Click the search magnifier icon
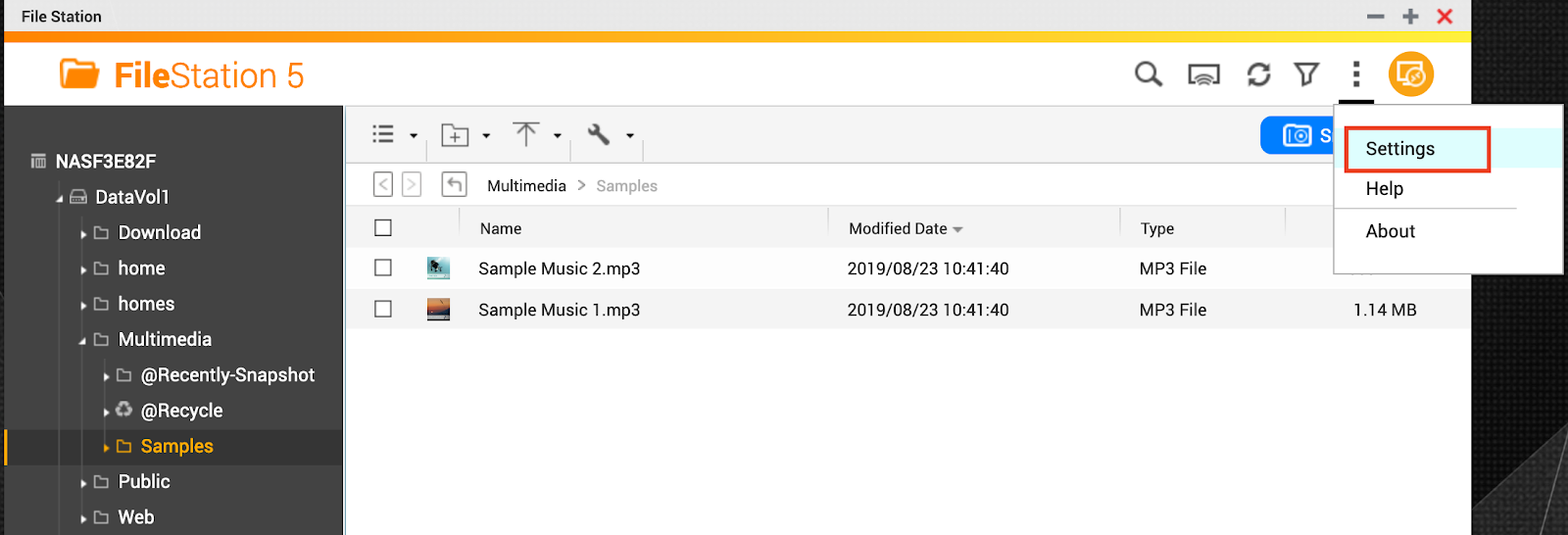The height and width of the screenshot is (535, 1568). click(x=1148, y=74)
